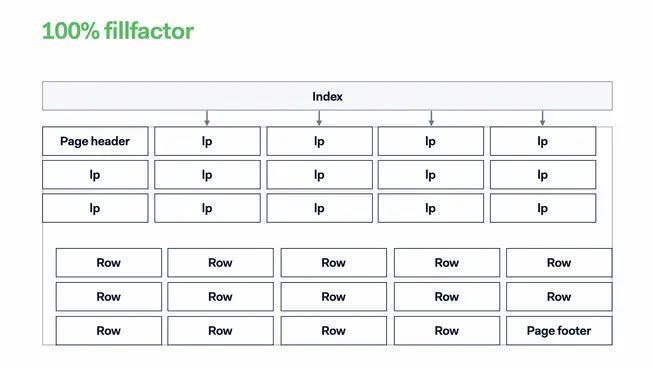
Task: Click the center Row box in the grid
Action: coord(334,297)
